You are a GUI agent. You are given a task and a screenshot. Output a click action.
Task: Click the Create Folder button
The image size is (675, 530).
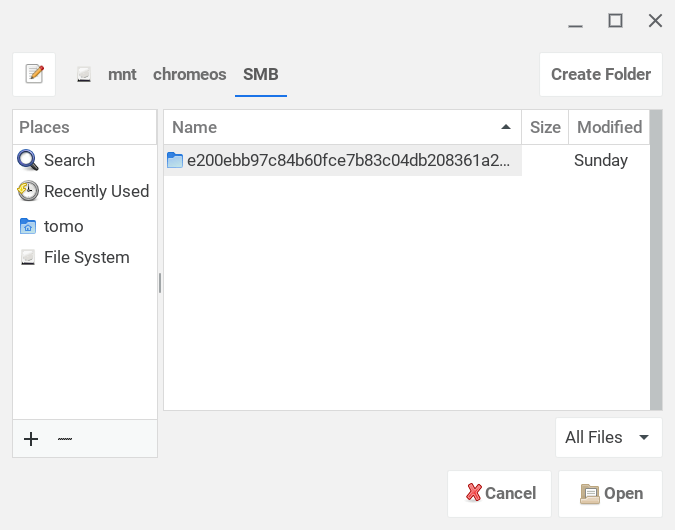[x=601, y=74]
